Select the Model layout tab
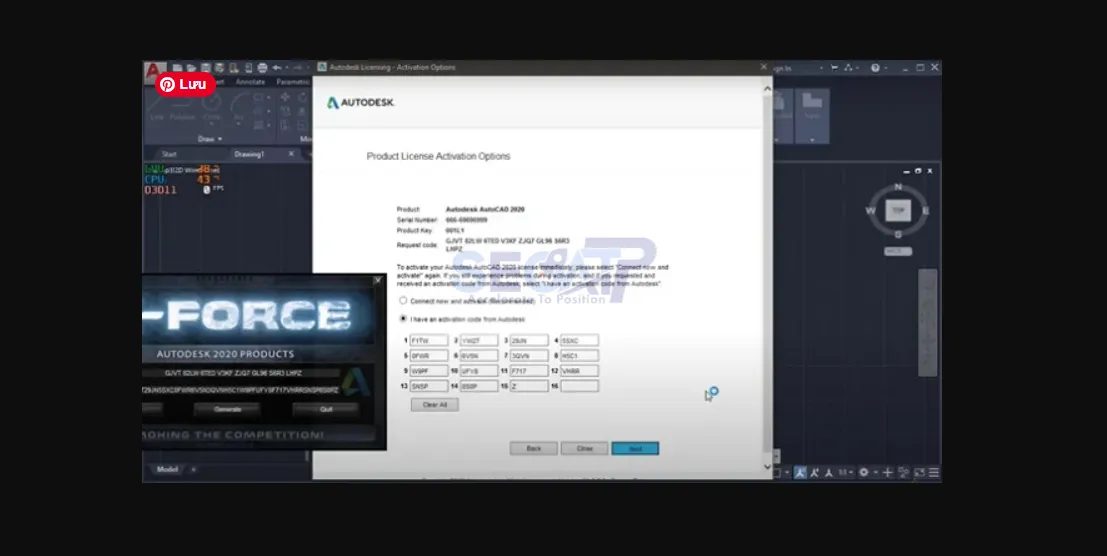The image size is (1107, 556). [x=167, y=469]
